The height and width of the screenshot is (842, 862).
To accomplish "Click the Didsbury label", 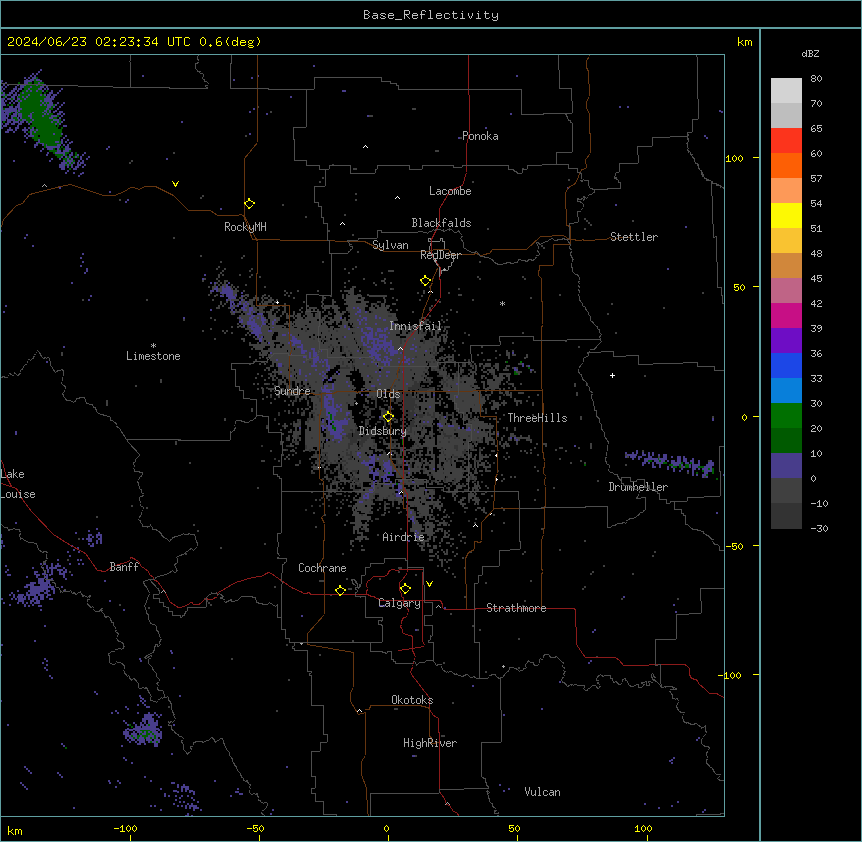I will tap(383, 431).
